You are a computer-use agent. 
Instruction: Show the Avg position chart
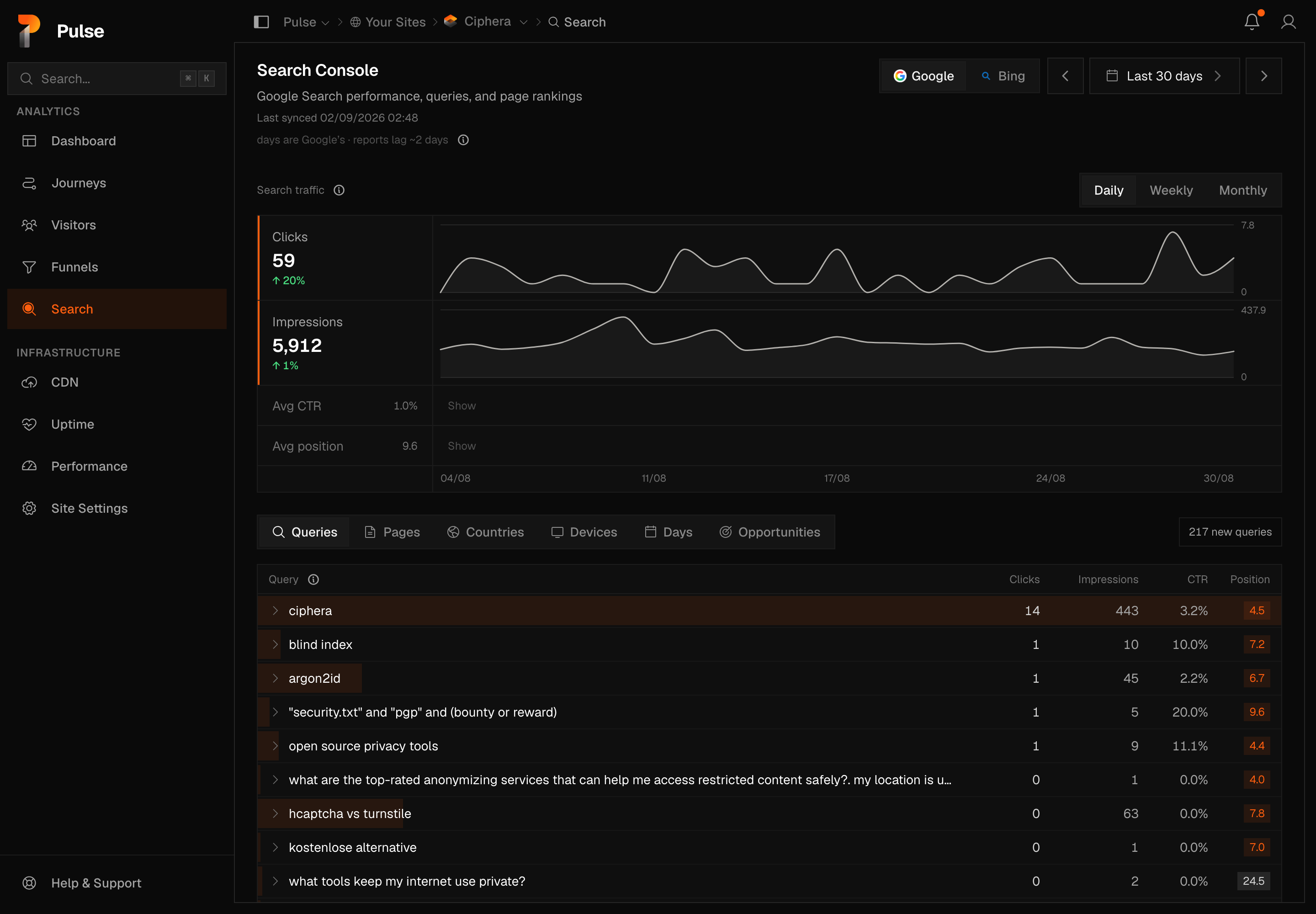(462, 446)
